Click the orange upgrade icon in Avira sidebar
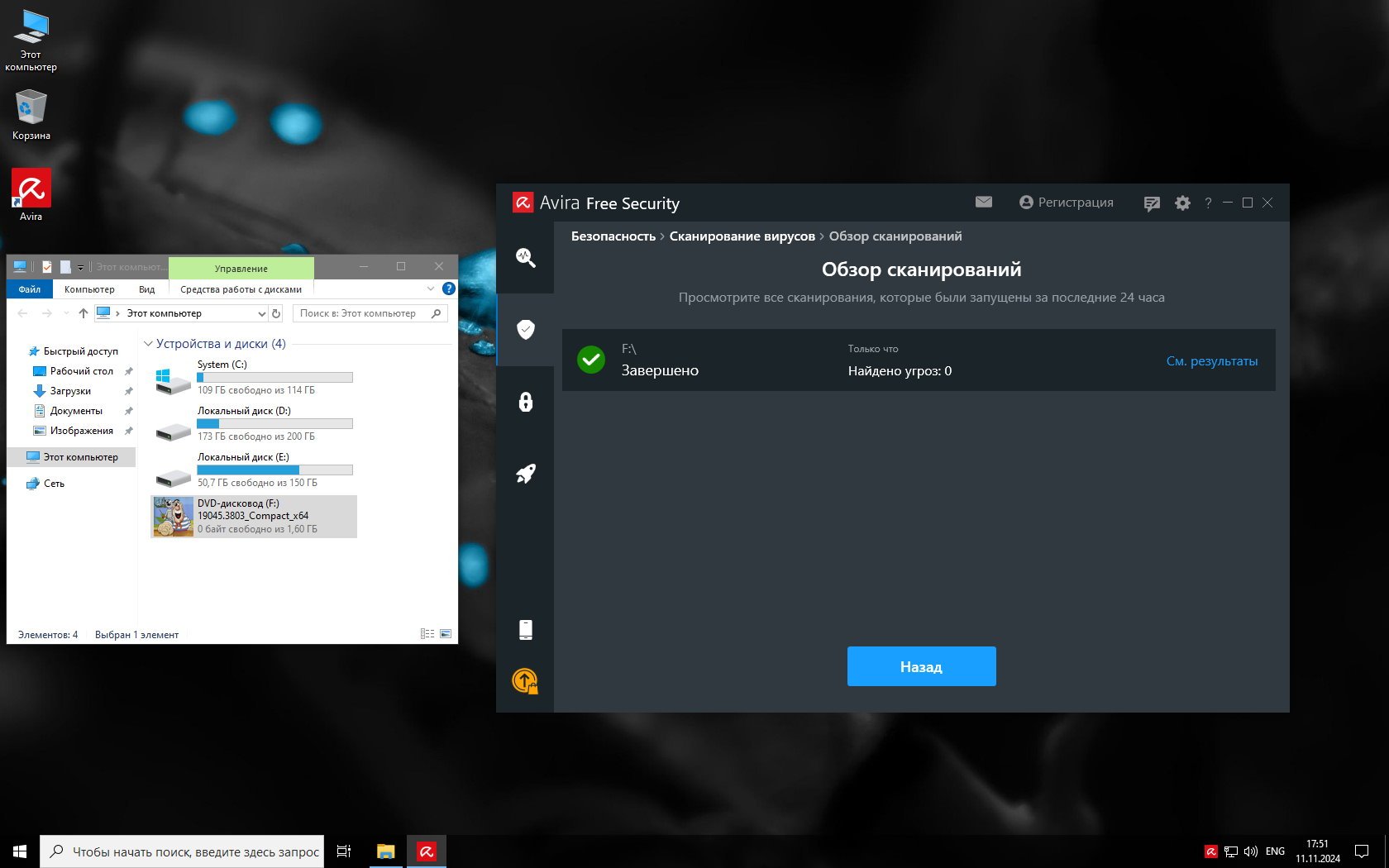The height and width of the screenshot is (868, 1389). [x=525, y=680]
